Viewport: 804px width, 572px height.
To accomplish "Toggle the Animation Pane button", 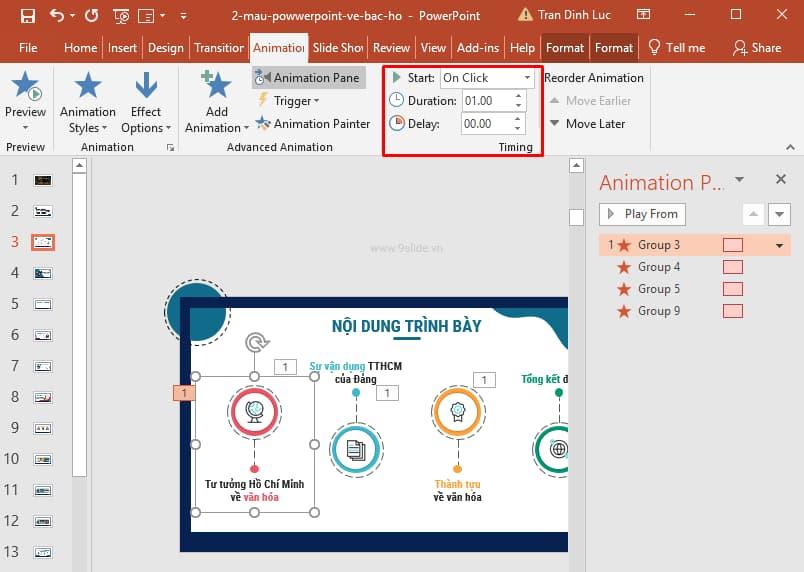I will click(309, 78).
